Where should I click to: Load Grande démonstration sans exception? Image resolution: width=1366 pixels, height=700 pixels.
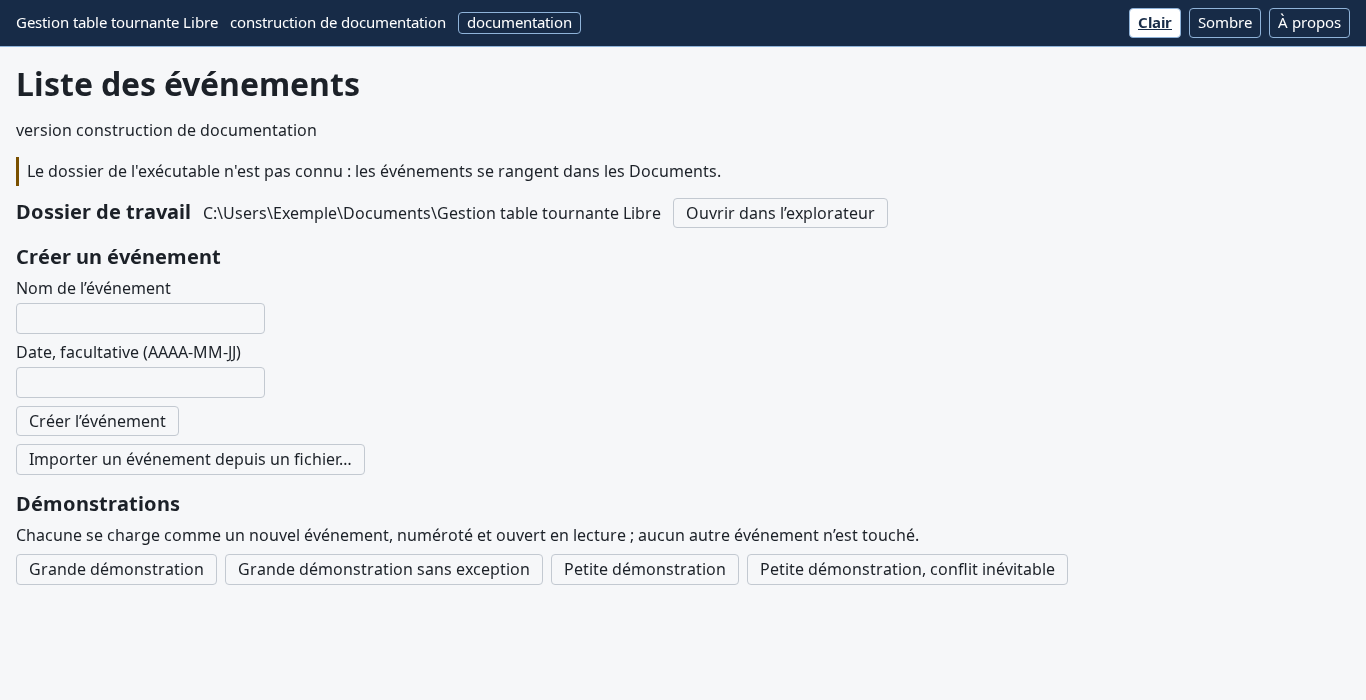point(384,570)
